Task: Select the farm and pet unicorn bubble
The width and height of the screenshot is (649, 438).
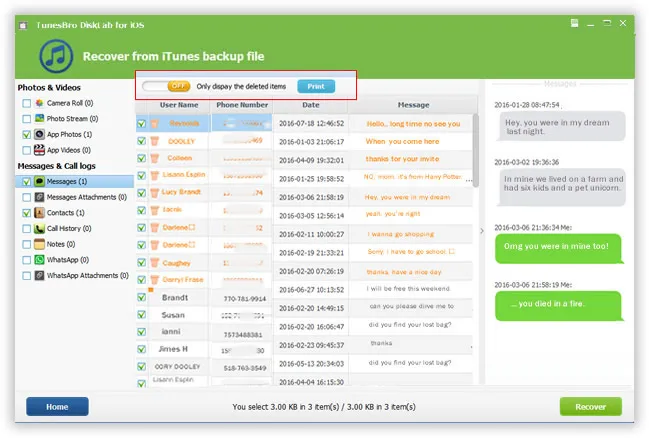Action: [x=562, y=187]
